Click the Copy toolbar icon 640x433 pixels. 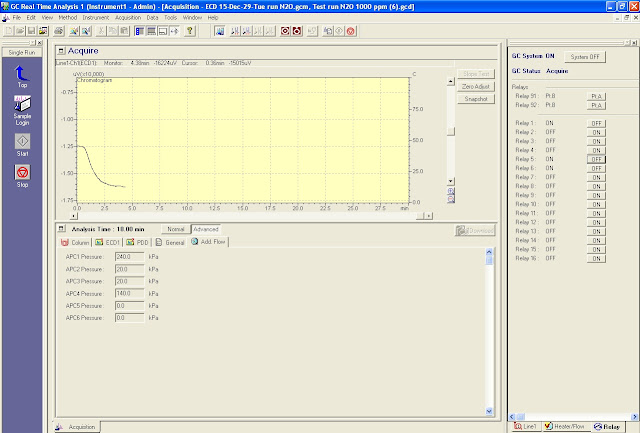click(x=113, y=31)
